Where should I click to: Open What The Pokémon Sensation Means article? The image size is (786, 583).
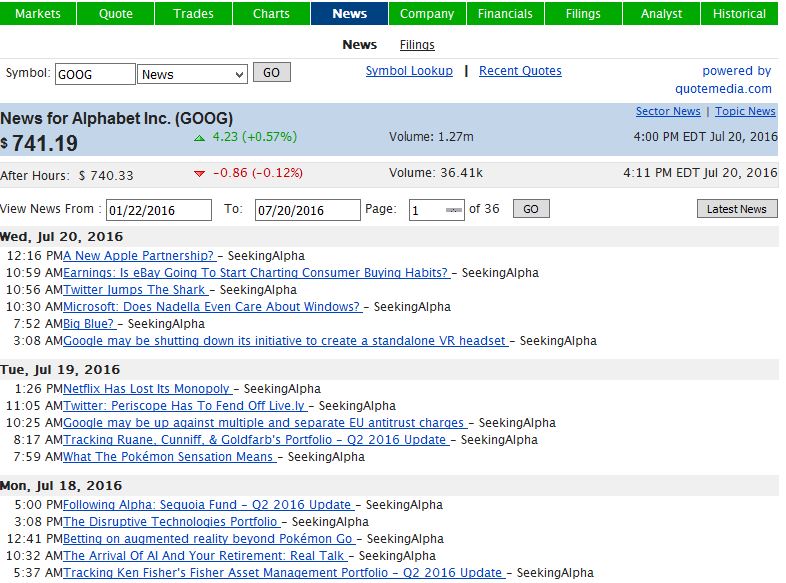[169, 457]
